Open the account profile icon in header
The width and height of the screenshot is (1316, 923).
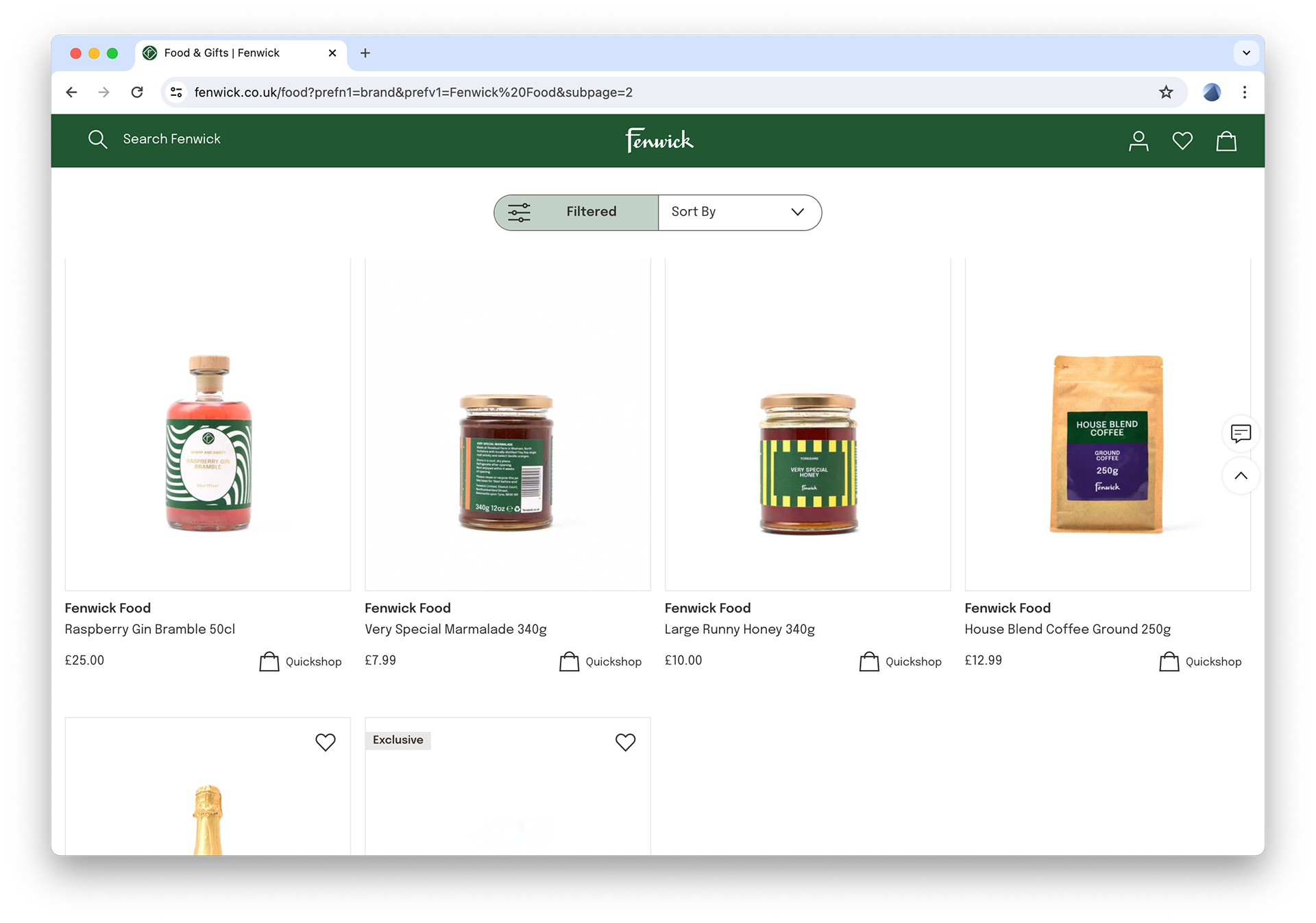[1138, 141]
